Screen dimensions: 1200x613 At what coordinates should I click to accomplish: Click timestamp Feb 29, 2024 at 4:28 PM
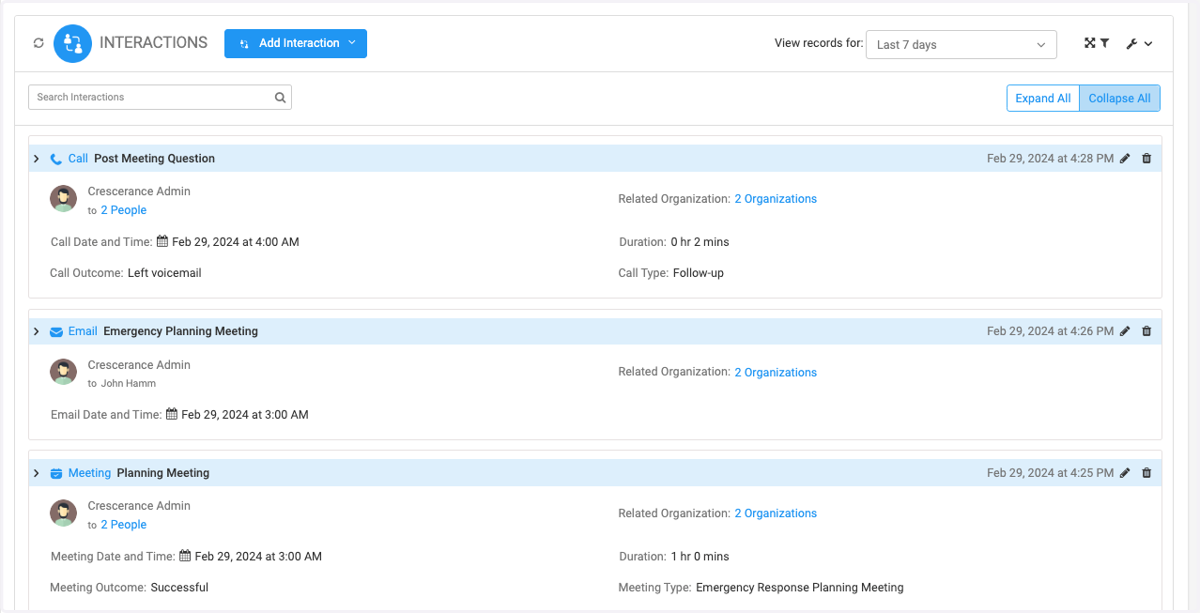[x=1050, y=158]
